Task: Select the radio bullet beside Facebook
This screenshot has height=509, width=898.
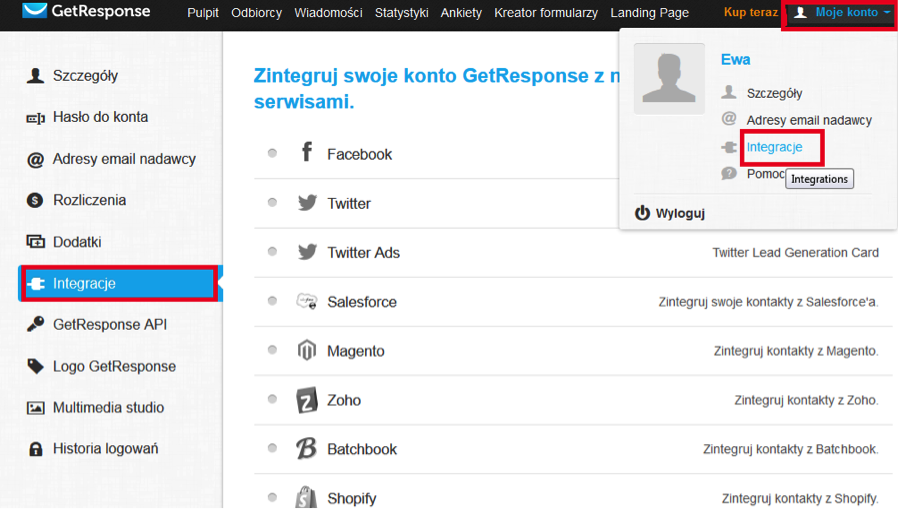Action: coord(273,153)
